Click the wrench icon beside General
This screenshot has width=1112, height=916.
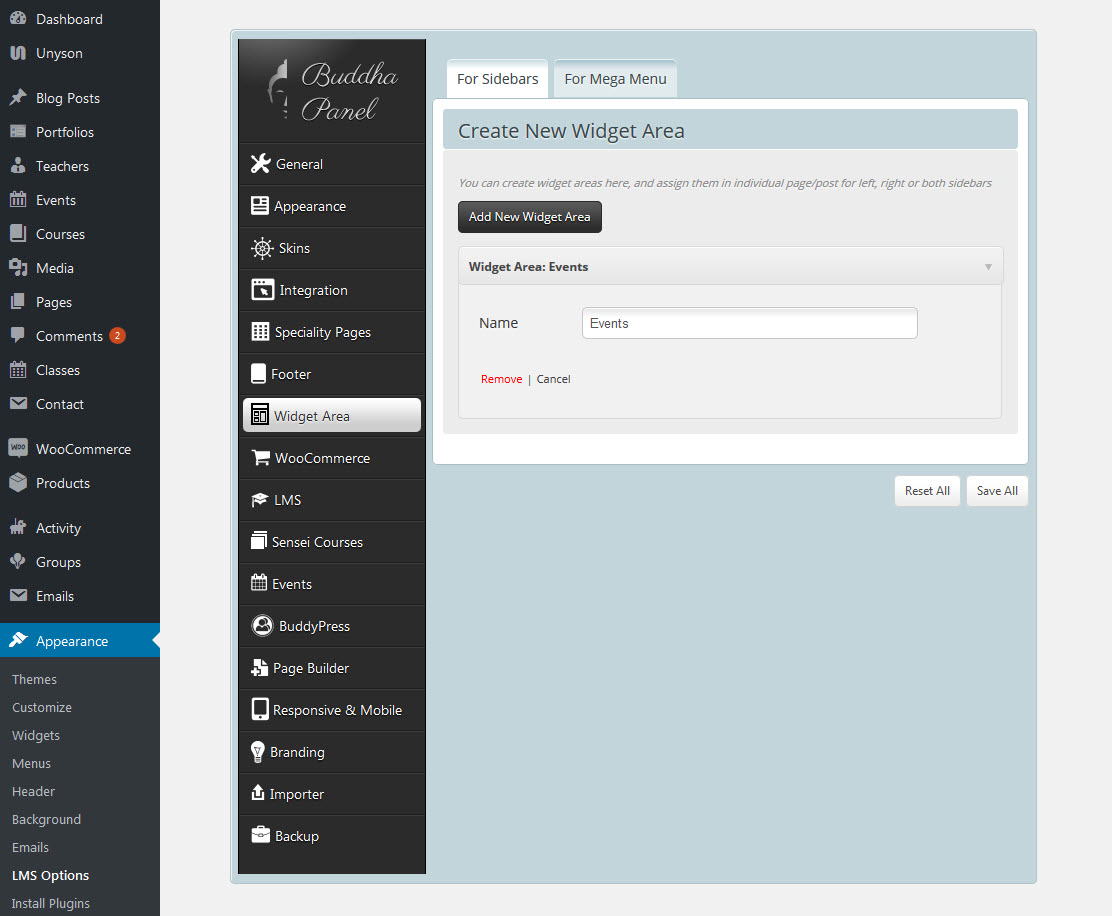click(260, 164)
